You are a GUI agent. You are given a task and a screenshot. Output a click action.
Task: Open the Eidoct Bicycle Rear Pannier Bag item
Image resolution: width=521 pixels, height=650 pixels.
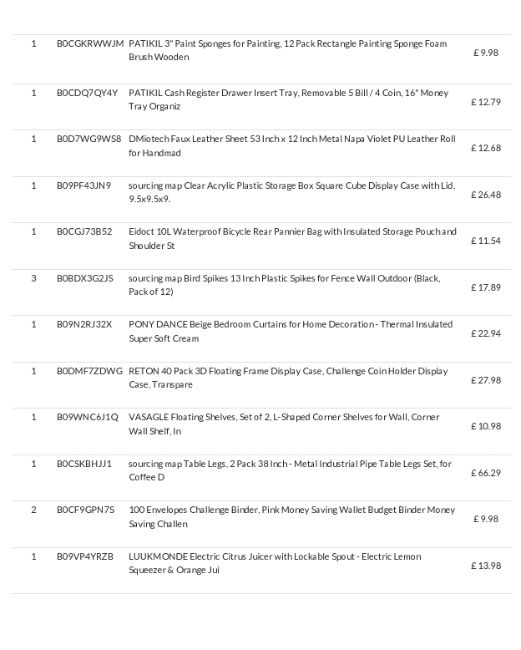(x=293, y=238)
